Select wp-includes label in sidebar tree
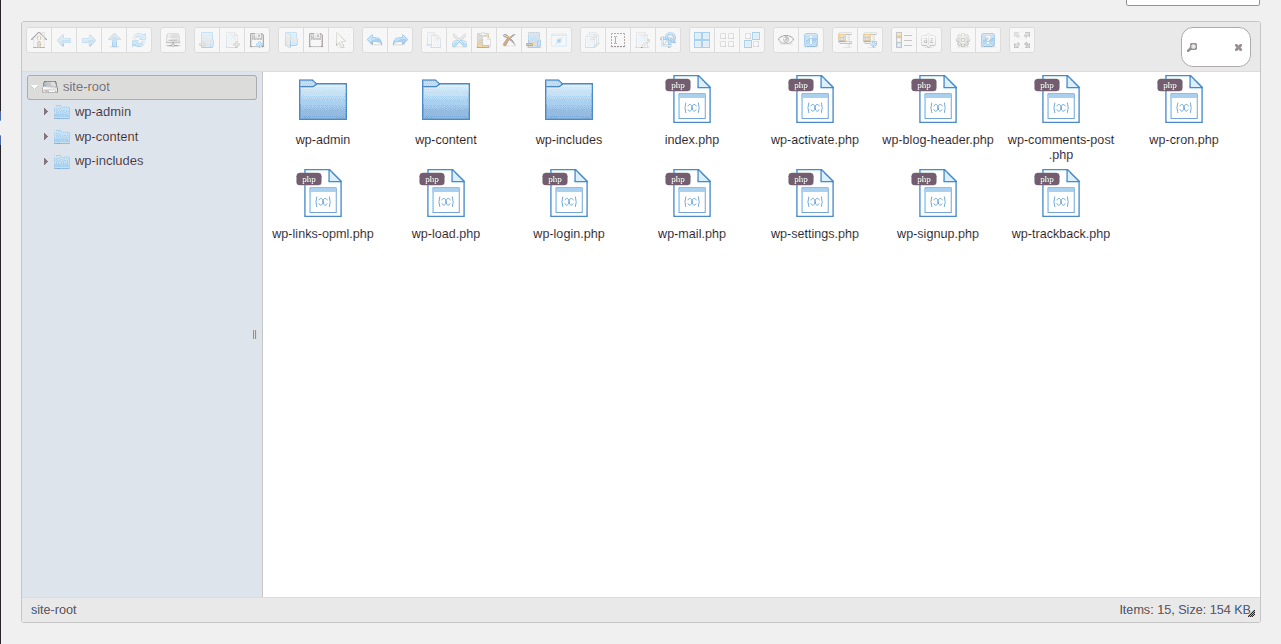 (109, 161)
